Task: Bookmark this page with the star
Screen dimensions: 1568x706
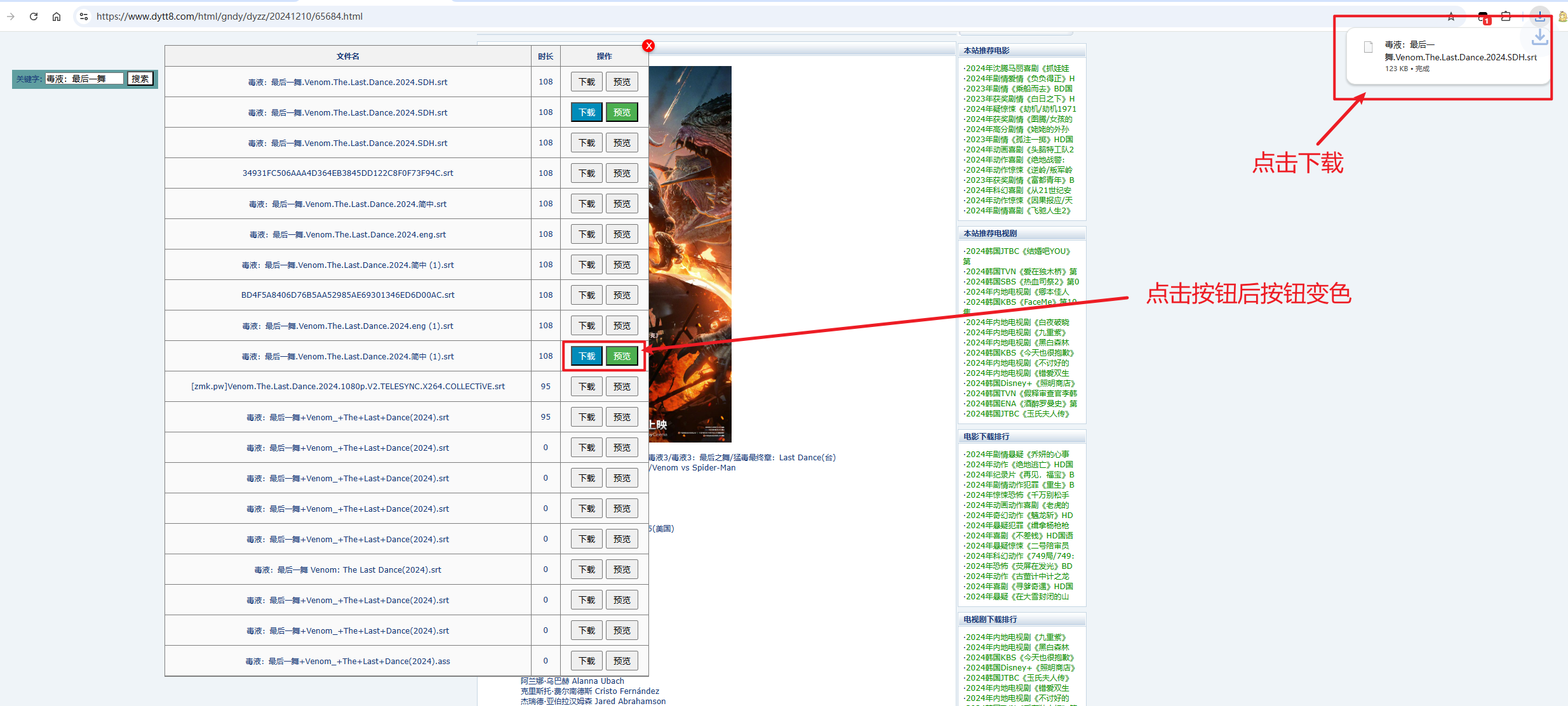Action: pos(1451,17)
